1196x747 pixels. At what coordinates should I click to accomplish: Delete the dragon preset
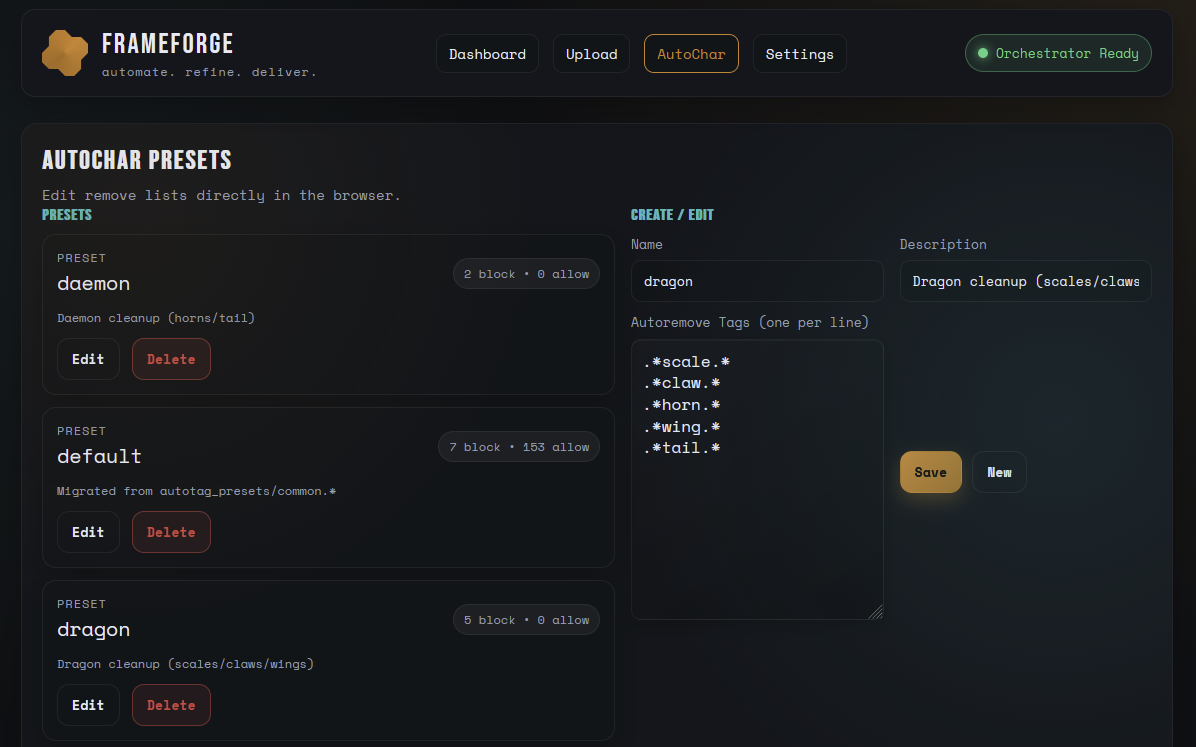click(x=171, y=706)
